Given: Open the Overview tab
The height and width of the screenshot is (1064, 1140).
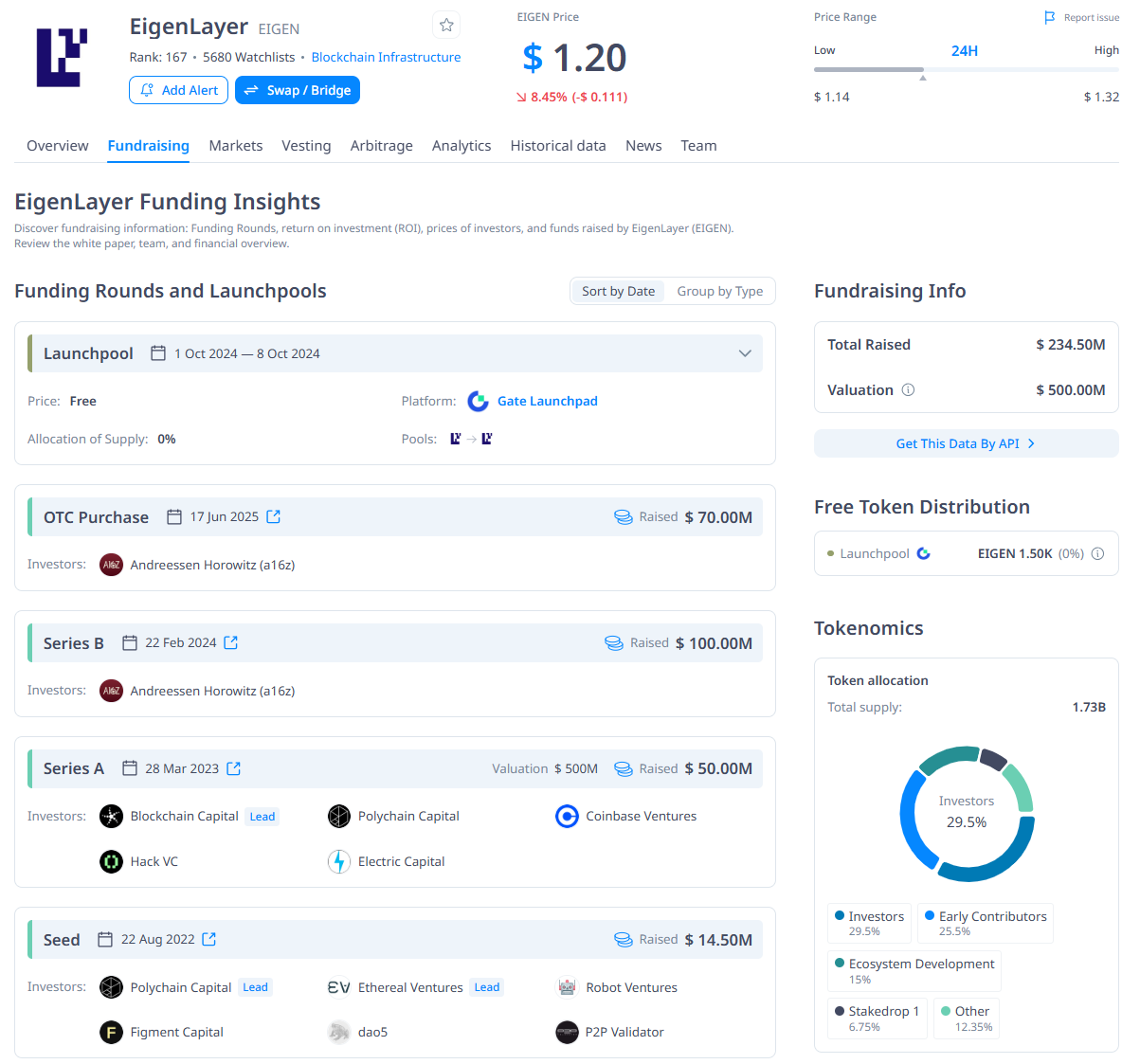Looking at the screenshot, I should pos(57,146).
